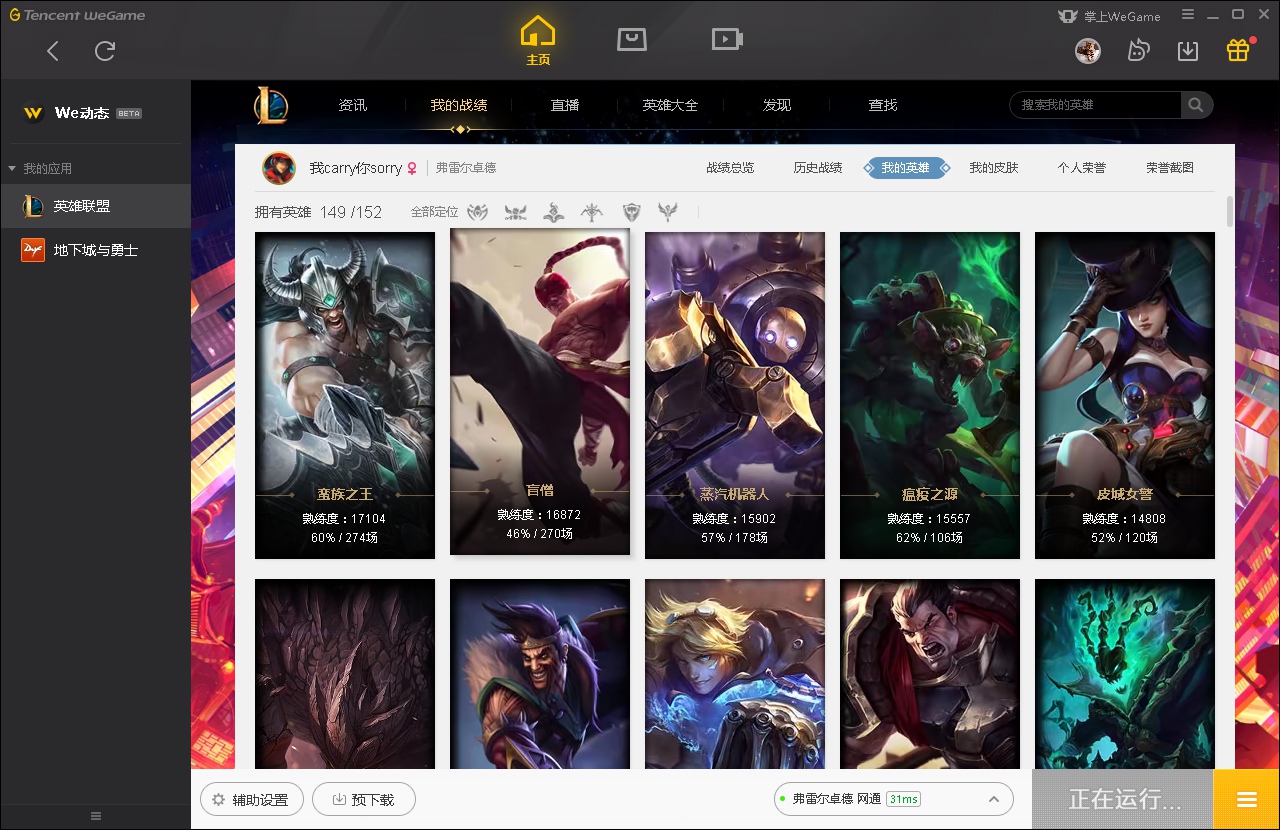Open the green Thresh hero card in second row
Viewport: 1280px width, 830px height.
point(1125,674)
